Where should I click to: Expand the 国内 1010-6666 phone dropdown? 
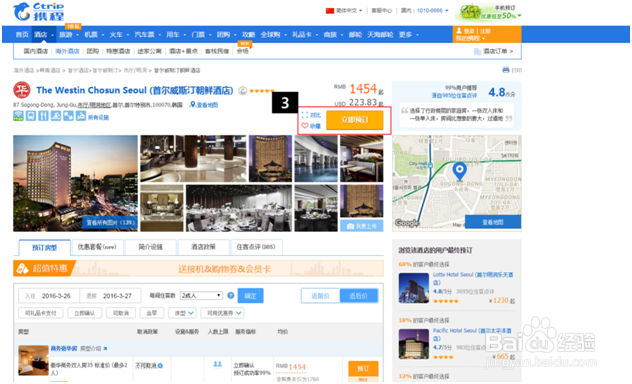pos(424,10)
